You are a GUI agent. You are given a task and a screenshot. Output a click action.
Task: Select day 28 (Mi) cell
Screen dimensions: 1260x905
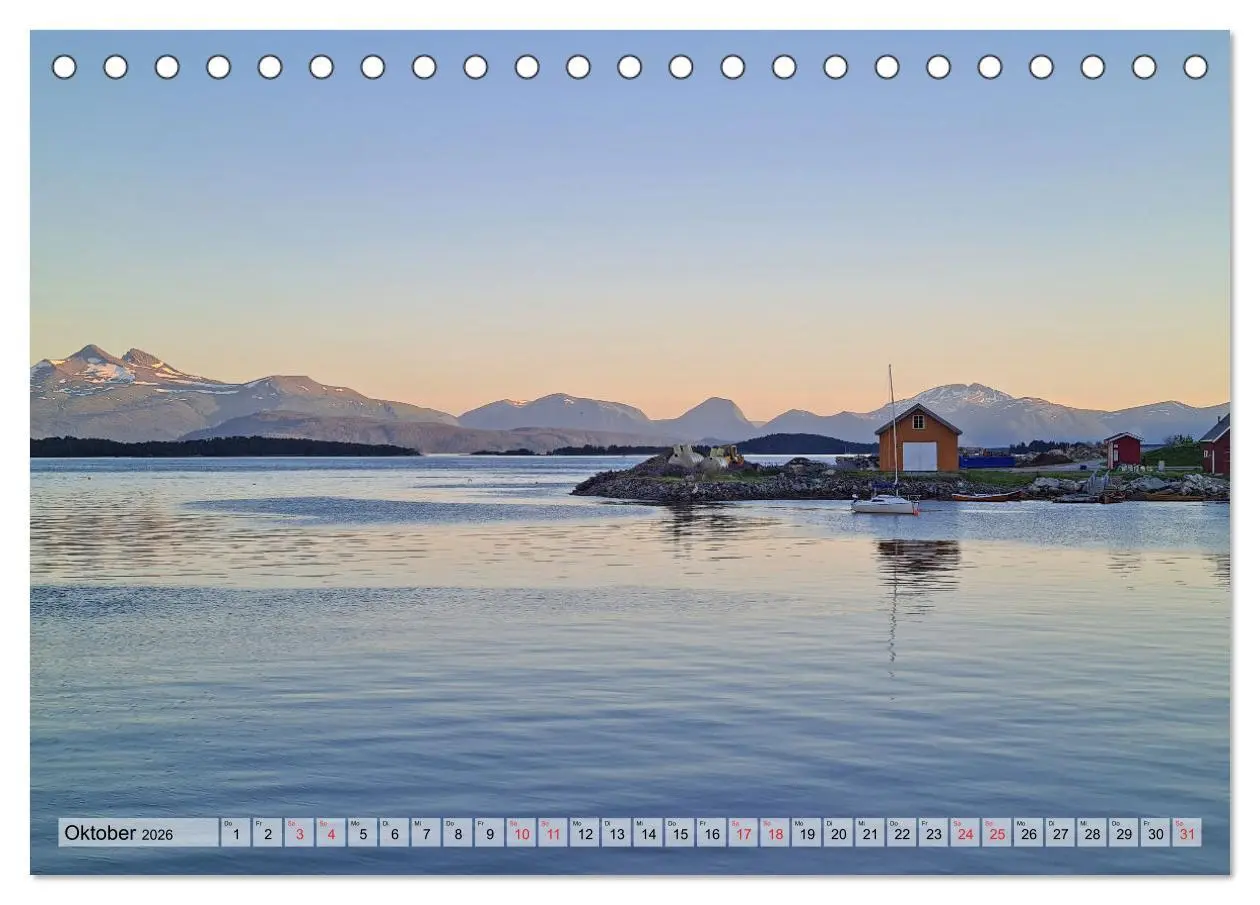1093,833
